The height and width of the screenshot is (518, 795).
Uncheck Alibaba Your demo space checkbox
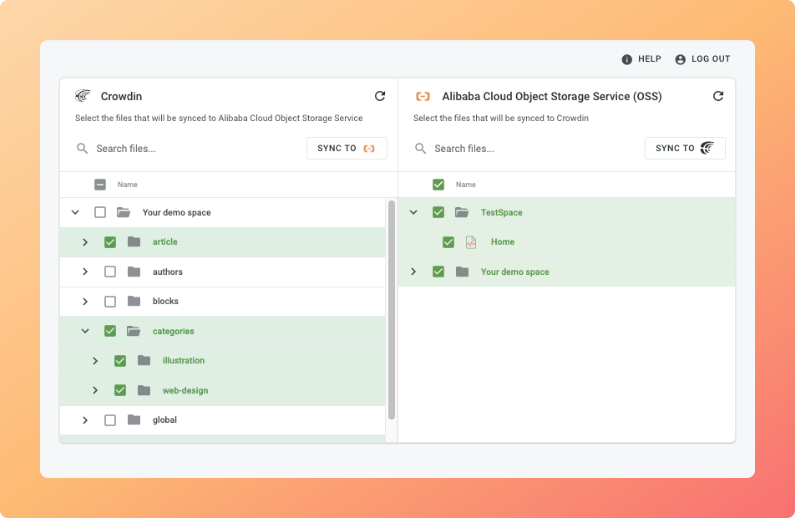(438, 272)
